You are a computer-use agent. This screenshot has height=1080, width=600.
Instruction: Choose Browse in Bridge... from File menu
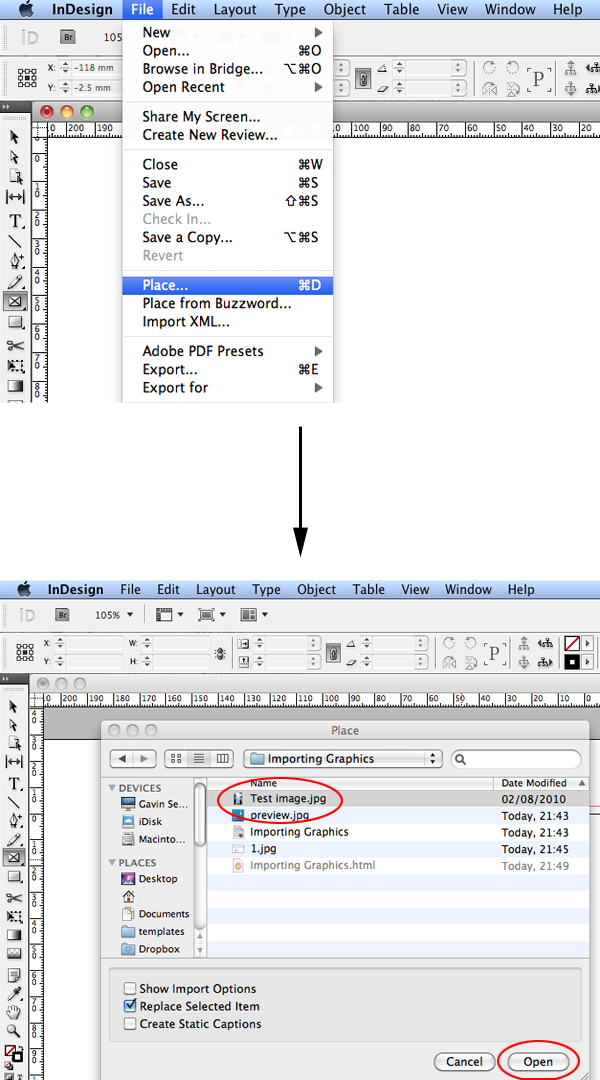pyautogui.click(x=227, y=69)
